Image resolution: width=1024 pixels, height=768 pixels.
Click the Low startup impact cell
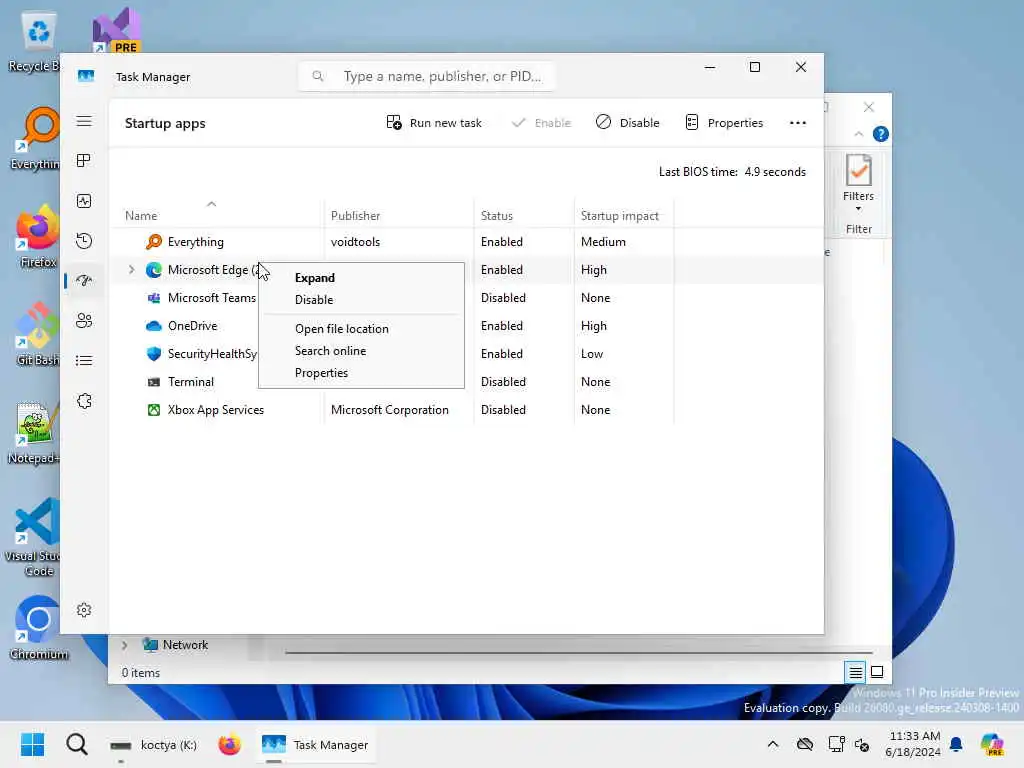(592, 354)
